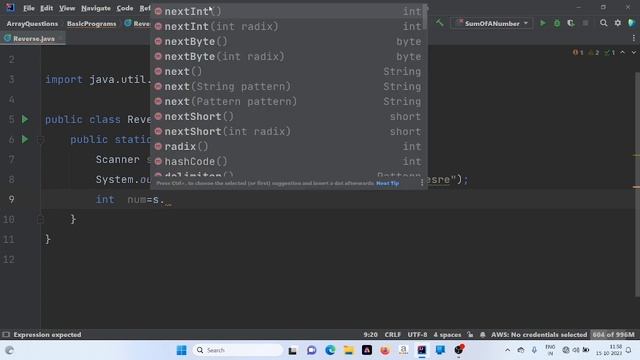
Task: Open Microsoft Edge from taskbar
Action: [330, 350]
